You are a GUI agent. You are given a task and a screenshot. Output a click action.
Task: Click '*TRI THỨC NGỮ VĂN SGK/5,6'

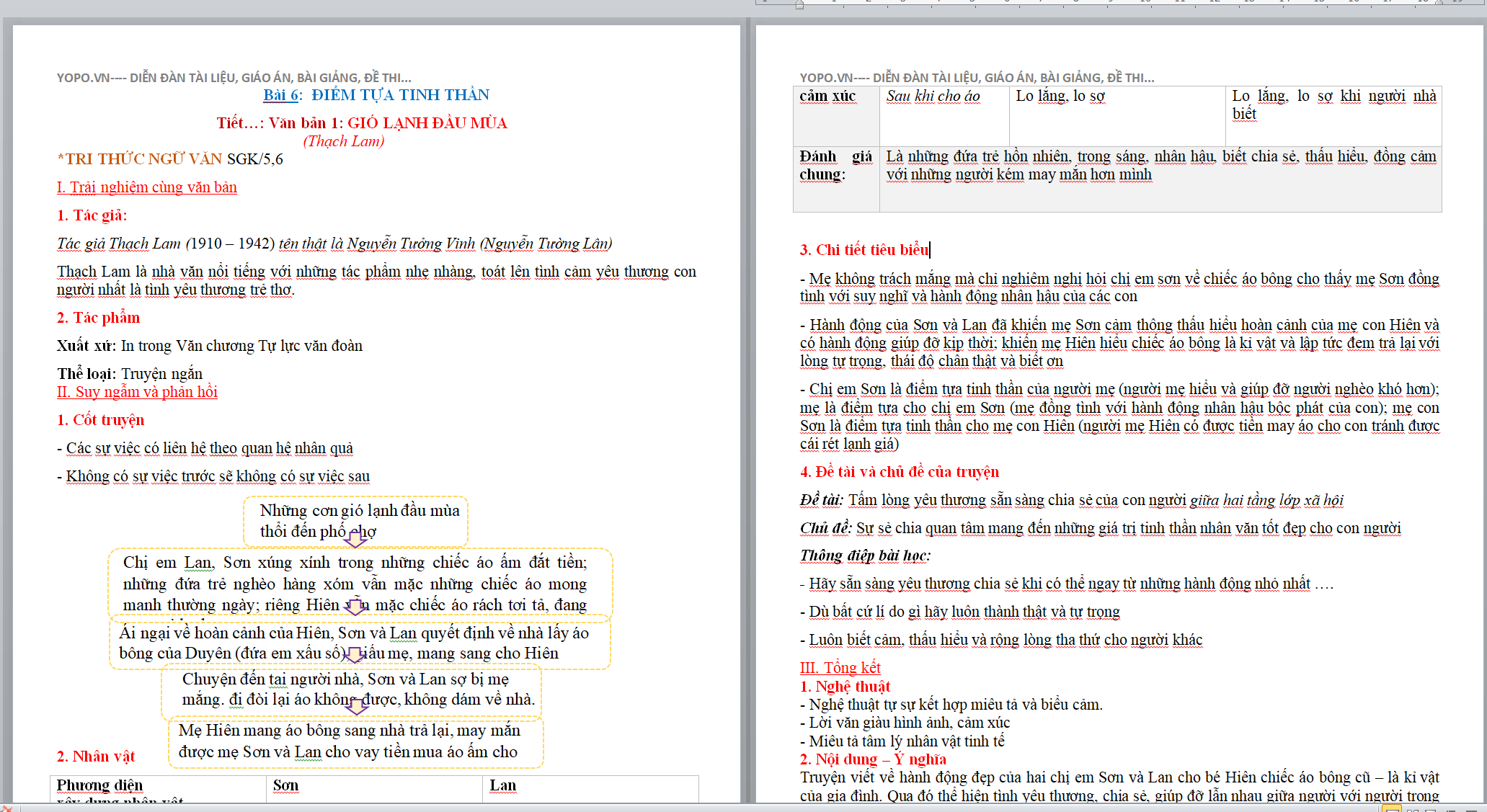coord(170,159)
